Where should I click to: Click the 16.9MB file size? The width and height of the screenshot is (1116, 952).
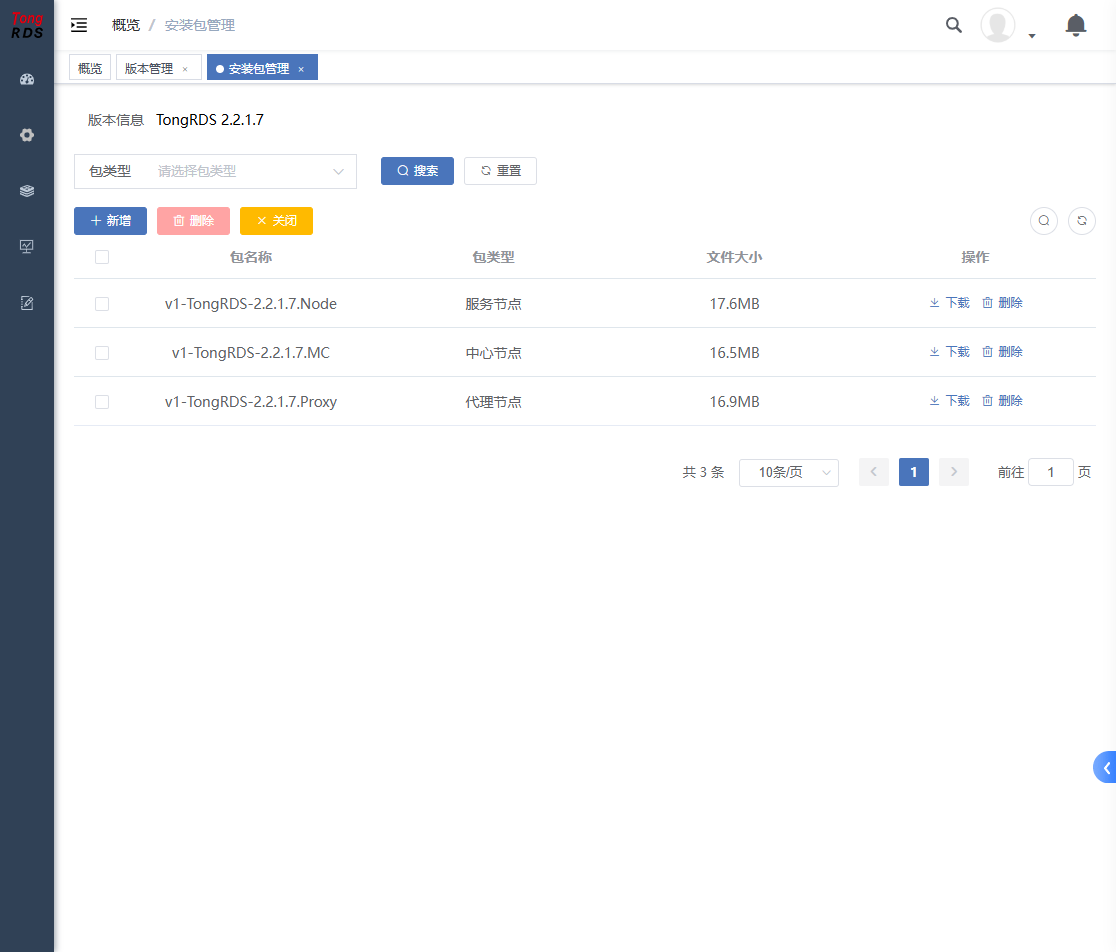click(x=735, y=403)
